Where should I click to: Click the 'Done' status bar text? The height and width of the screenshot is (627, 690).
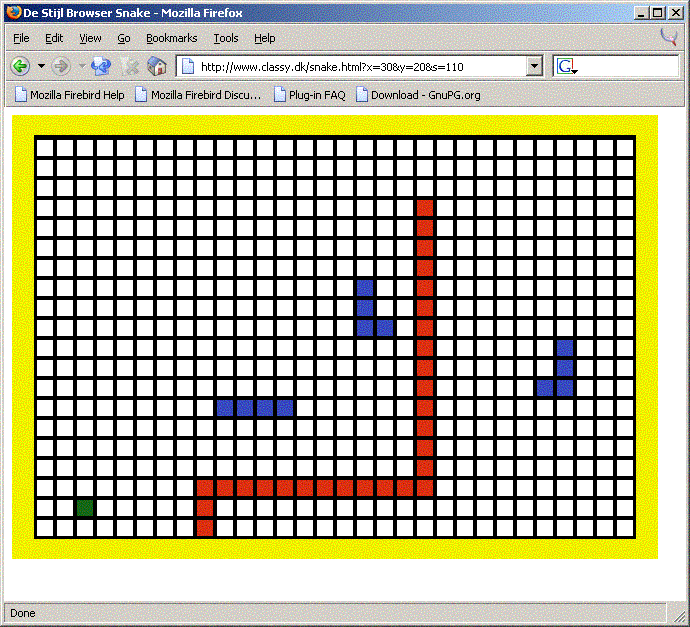coord(23,613)
